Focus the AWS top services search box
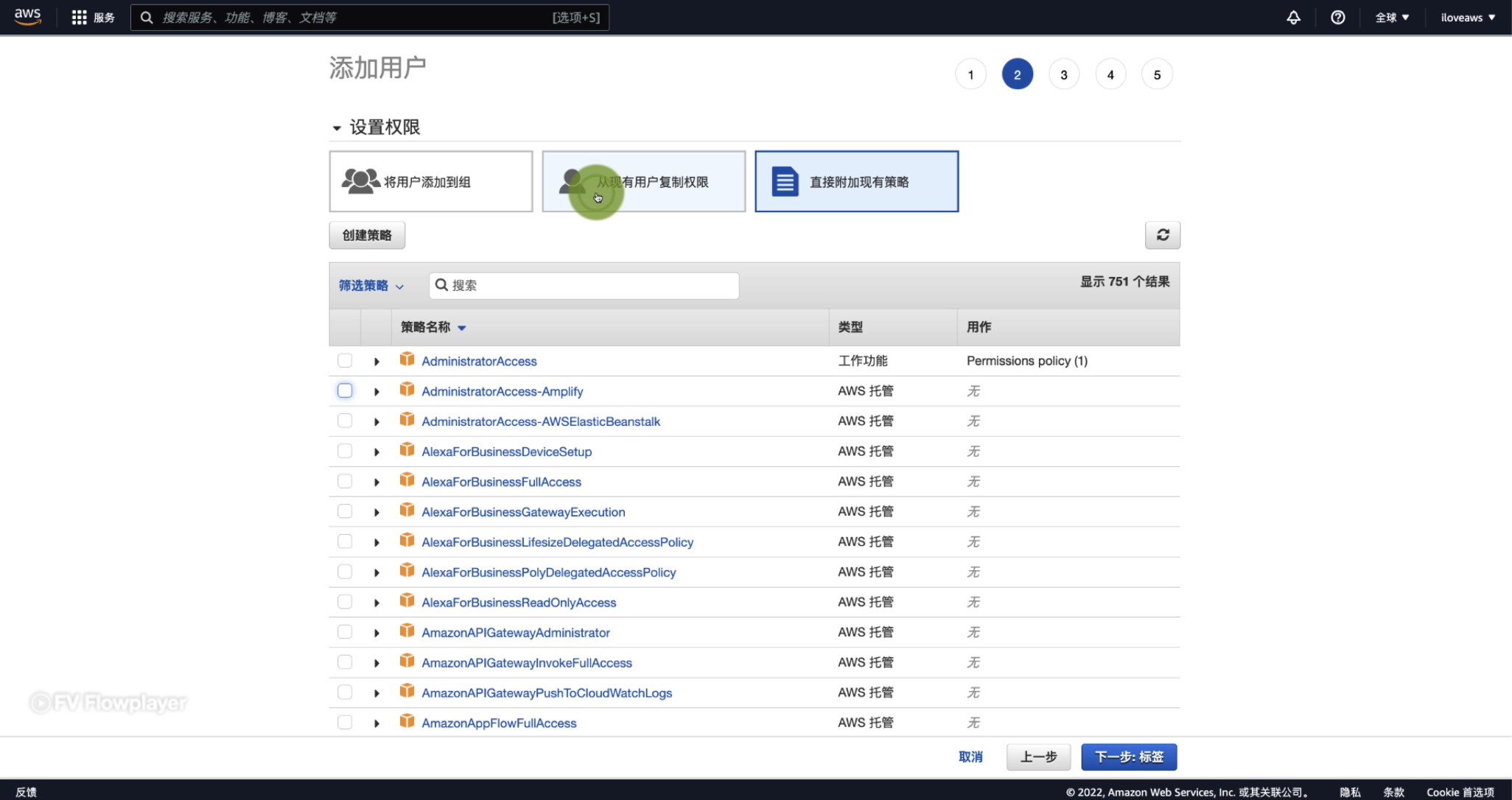 click(370, 17)
